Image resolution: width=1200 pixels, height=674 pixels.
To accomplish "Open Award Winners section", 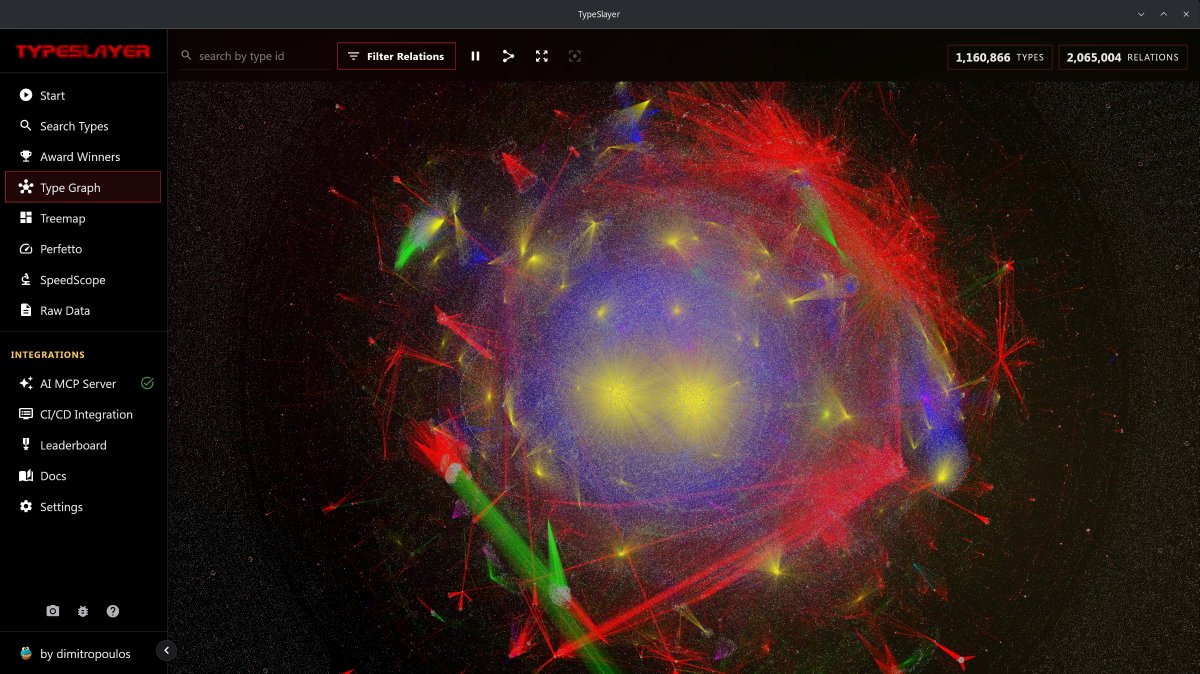I will 83,157.
